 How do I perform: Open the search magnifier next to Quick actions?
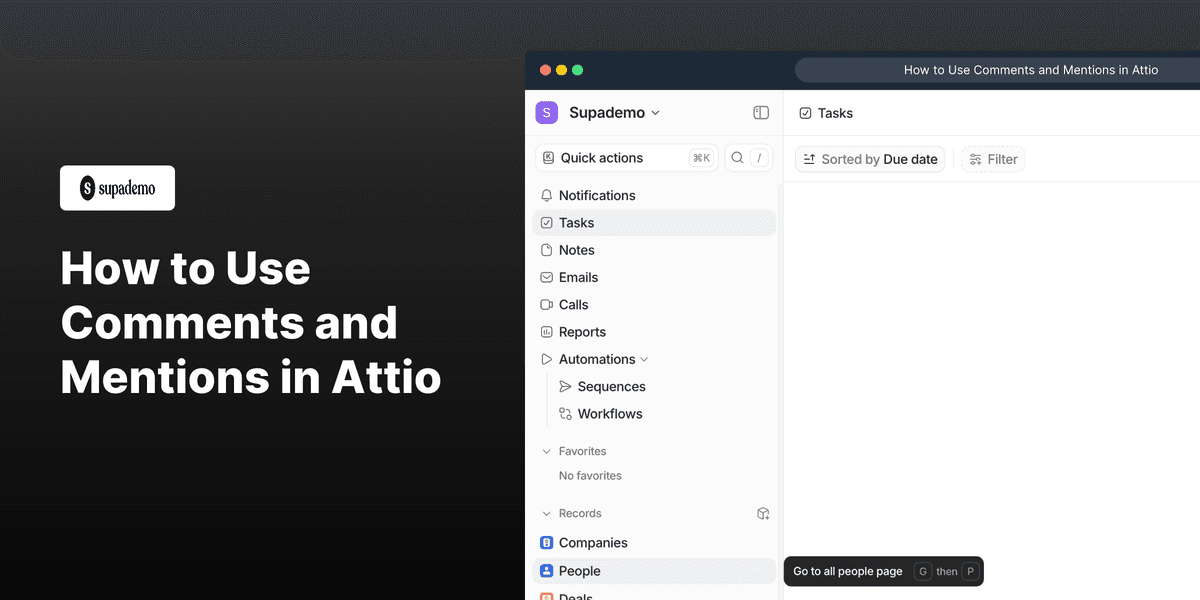pos(736,157)
